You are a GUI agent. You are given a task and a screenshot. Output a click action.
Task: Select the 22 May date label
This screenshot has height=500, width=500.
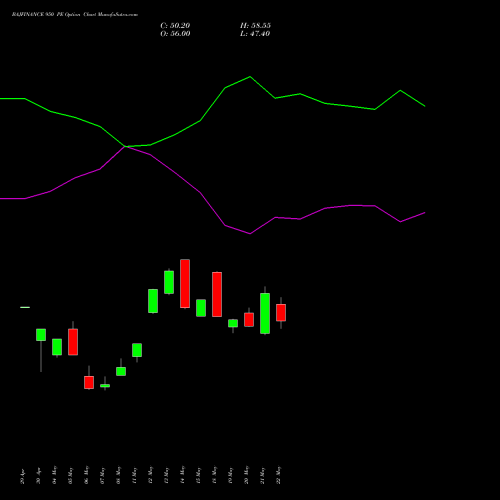pos(278,475)
